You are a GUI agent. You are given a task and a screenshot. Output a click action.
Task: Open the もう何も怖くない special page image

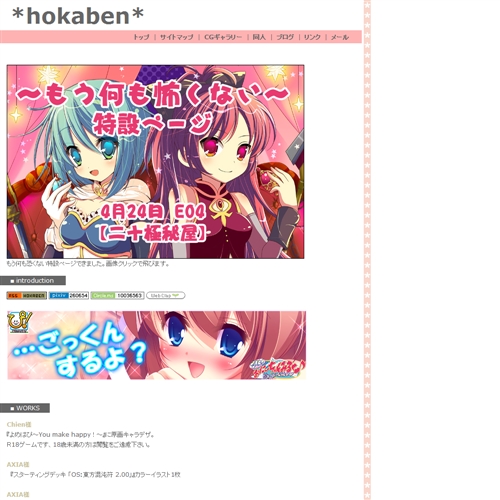coord(155,162)
